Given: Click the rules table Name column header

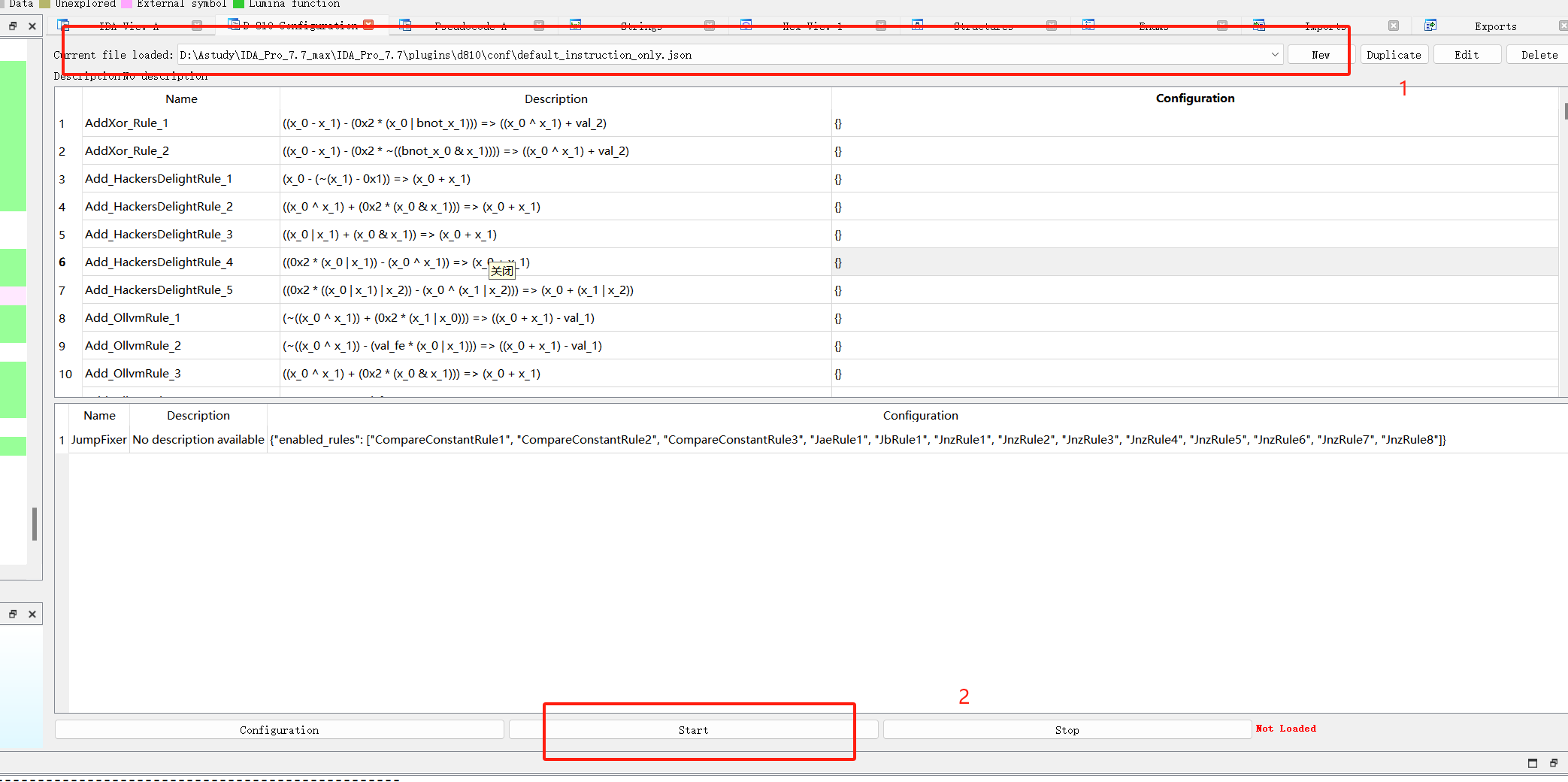Looking at the screenshot, I should 181,99.
